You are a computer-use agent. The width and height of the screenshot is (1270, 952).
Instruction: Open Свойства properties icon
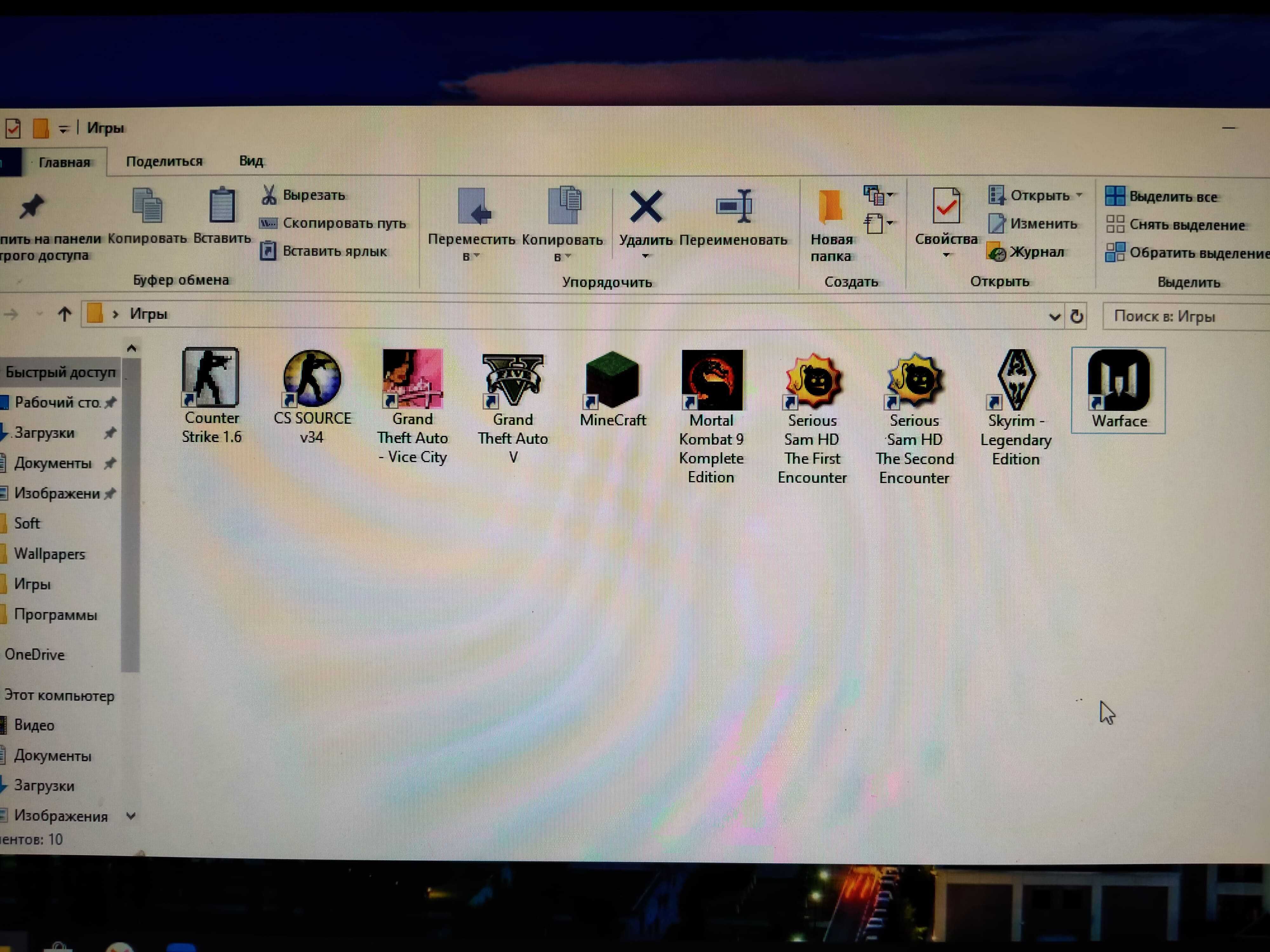click(x=946, y=205)
